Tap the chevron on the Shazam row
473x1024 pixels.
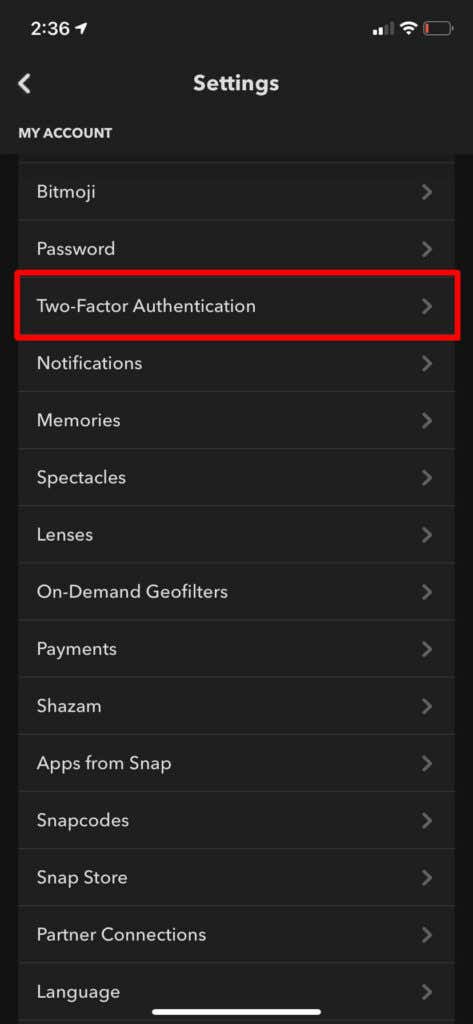tap(427, 706)
